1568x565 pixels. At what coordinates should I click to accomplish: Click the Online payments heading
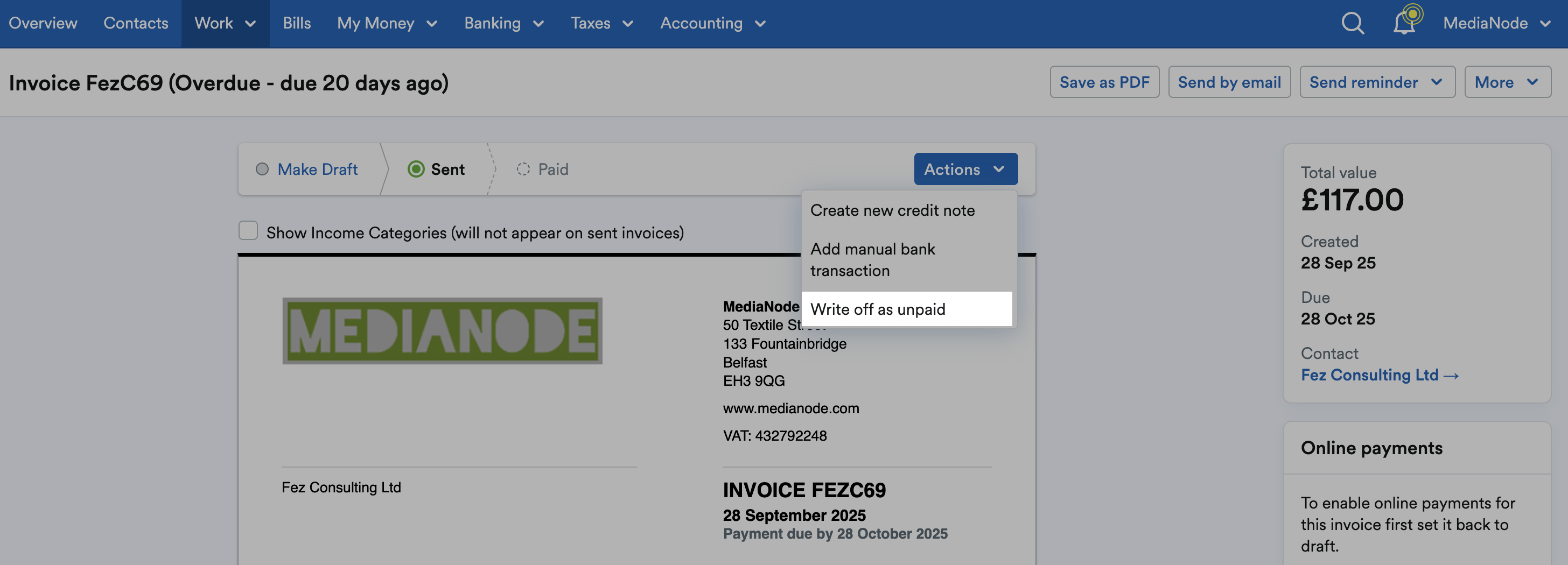(x=1371, y=448)
